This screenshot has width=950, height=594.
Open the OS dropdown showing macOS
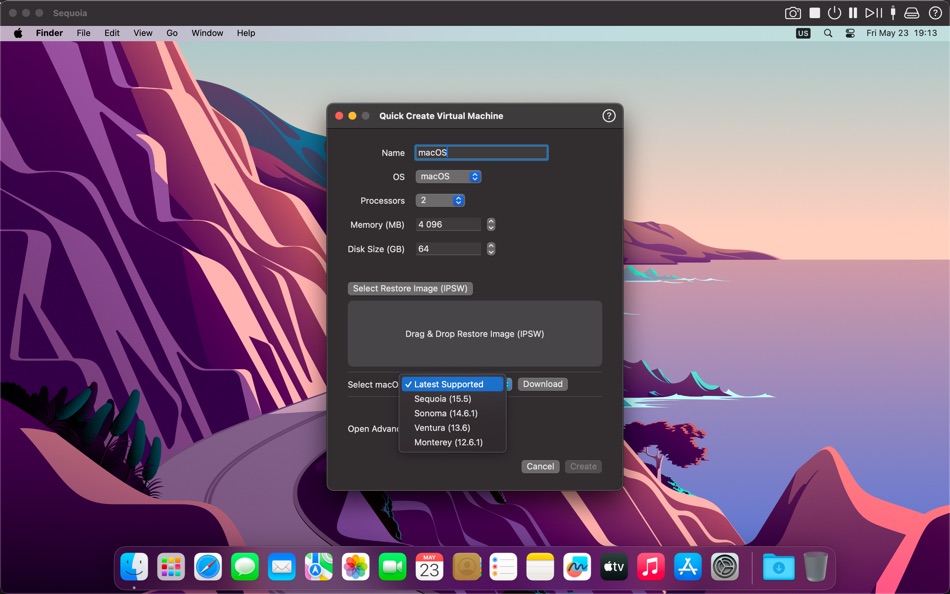(448, 176)
